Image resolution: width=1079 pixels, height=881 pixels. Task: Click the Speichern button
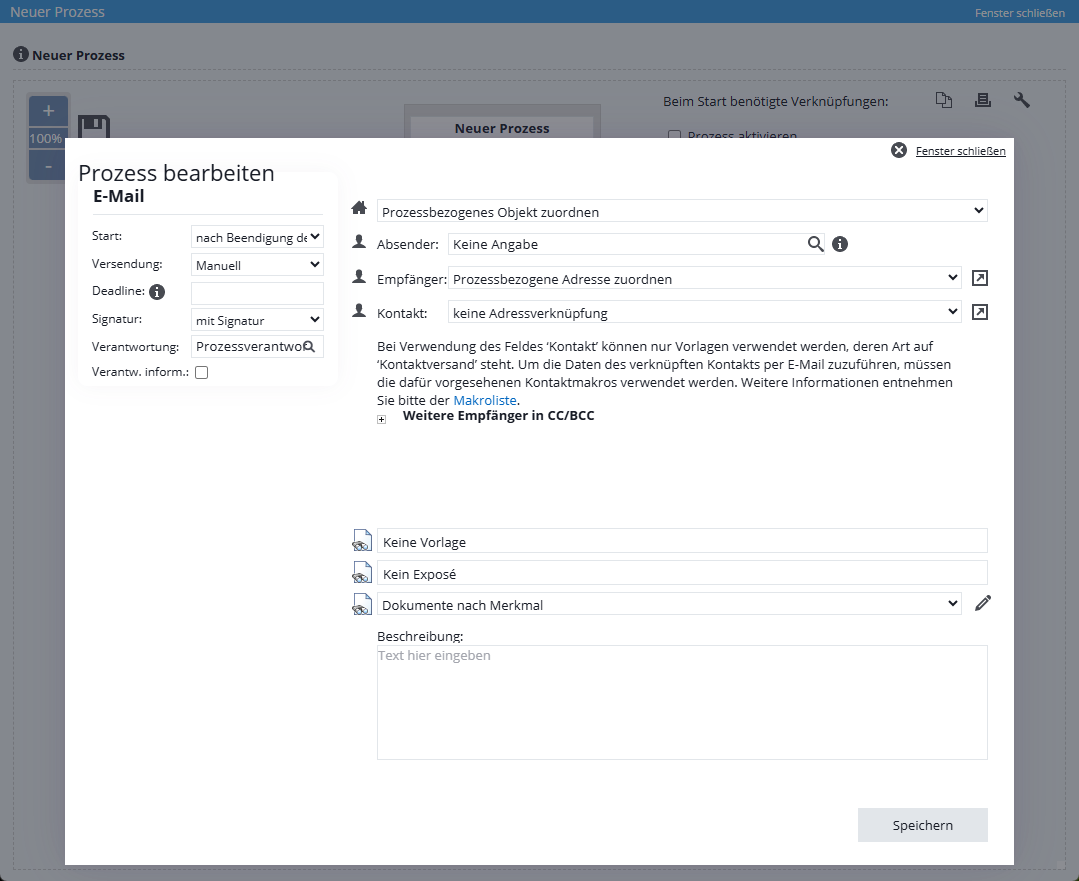point(922,825)
